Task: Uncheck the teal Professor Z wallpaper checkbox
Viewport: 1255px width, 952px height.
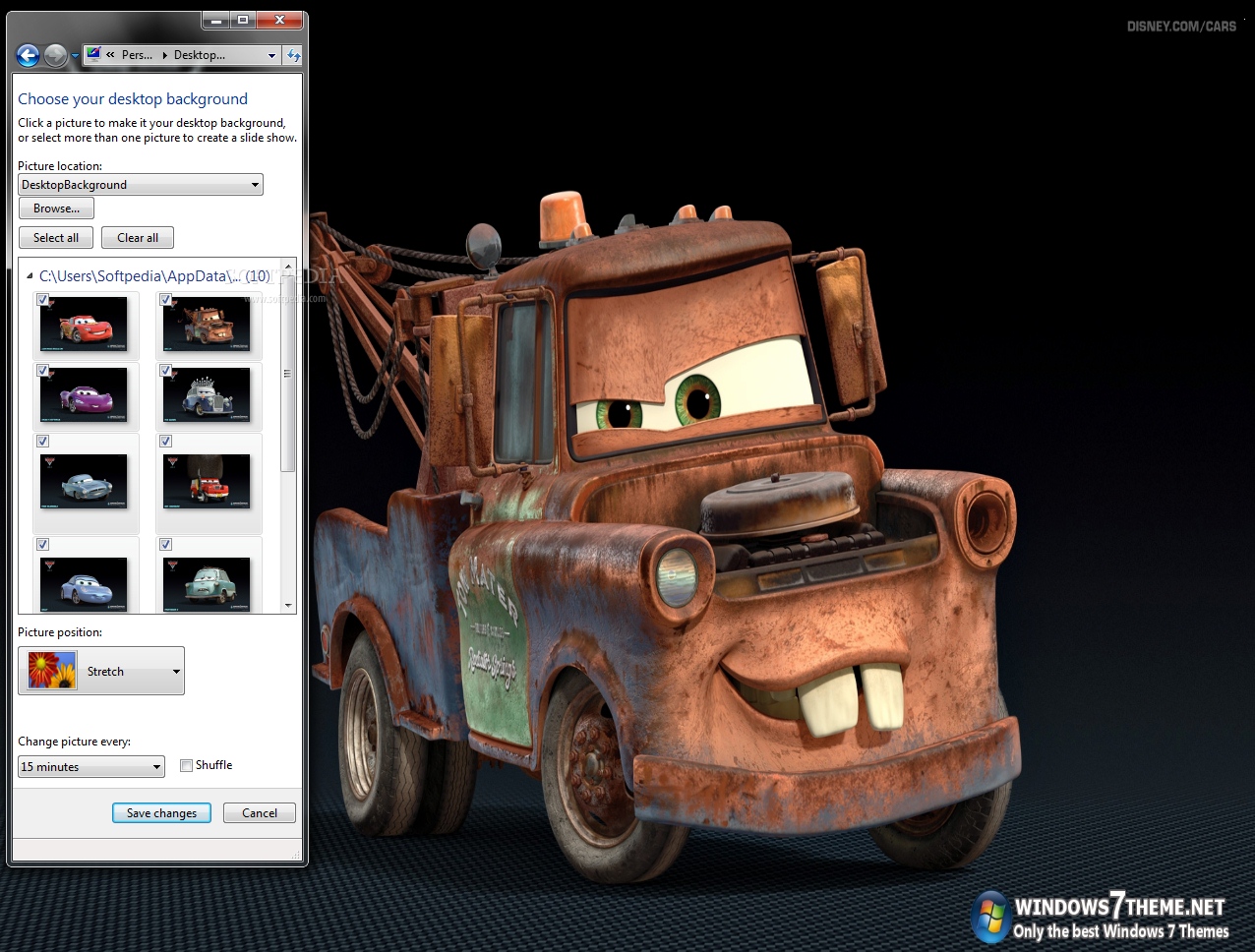Action: pyautogui.click(x=166, y=545)
